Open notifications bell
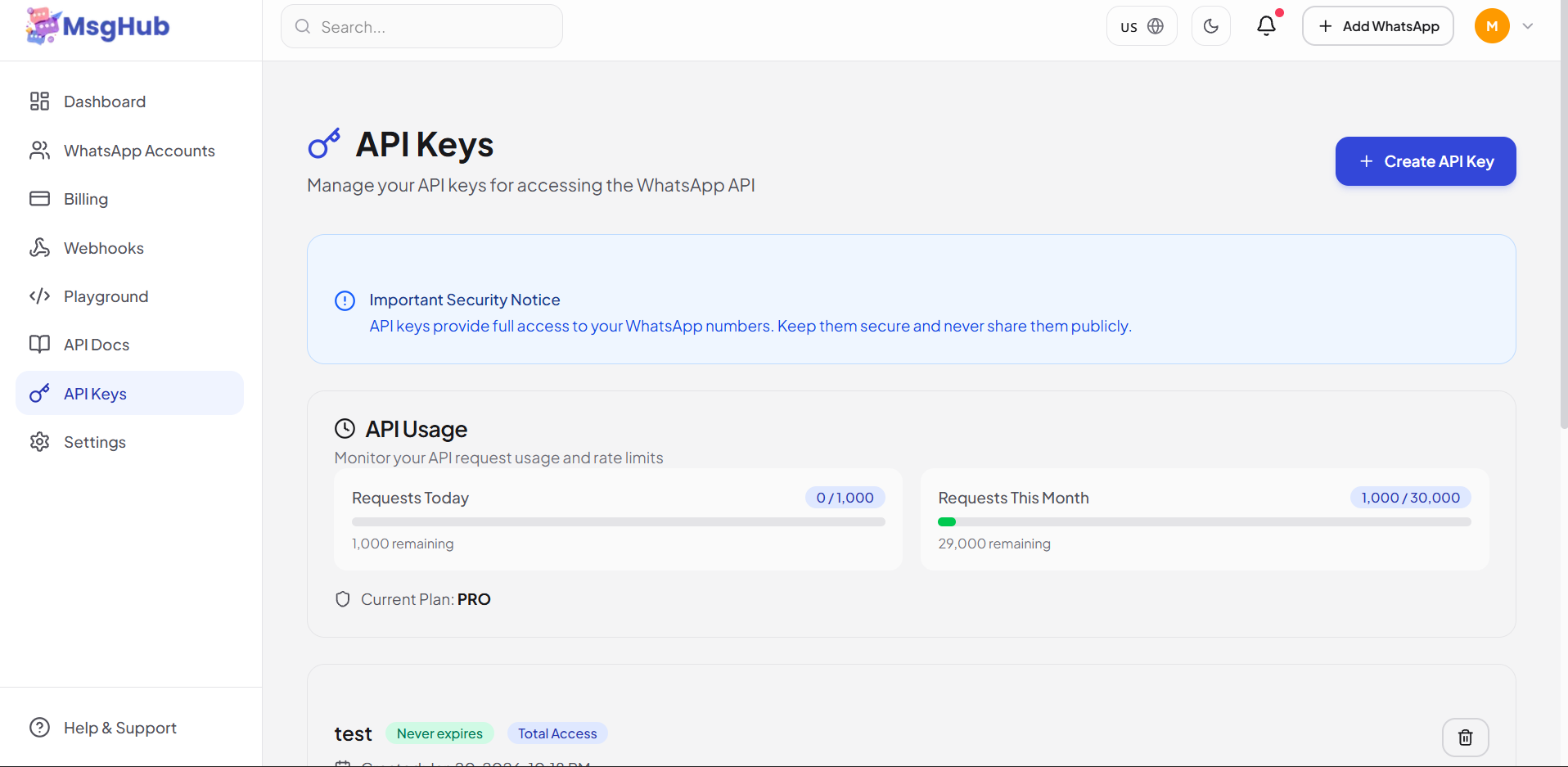 coord(1266,26)
